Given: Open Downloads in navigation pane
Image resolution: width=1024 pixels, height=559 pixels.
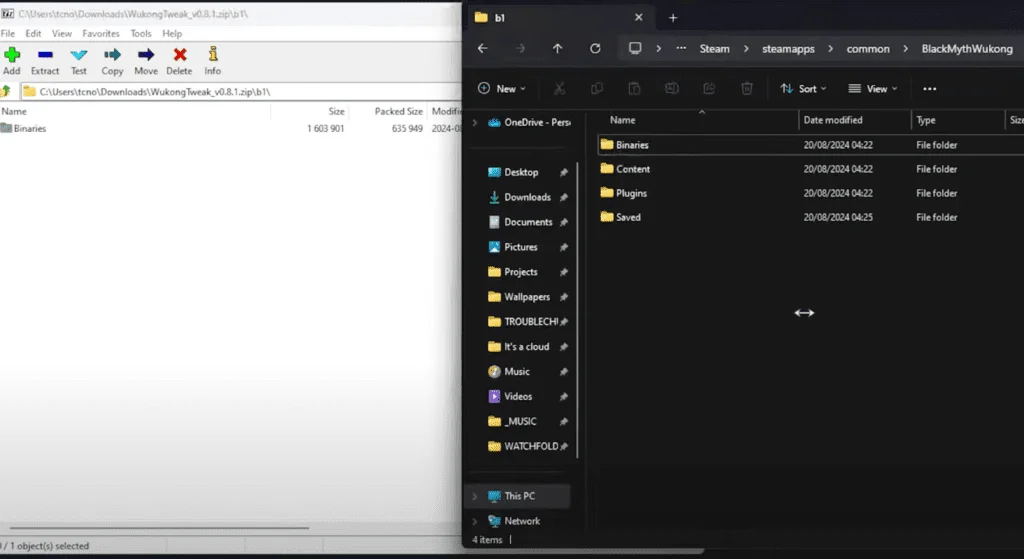Looking at the screenshot, I should [x=528, y=197].
